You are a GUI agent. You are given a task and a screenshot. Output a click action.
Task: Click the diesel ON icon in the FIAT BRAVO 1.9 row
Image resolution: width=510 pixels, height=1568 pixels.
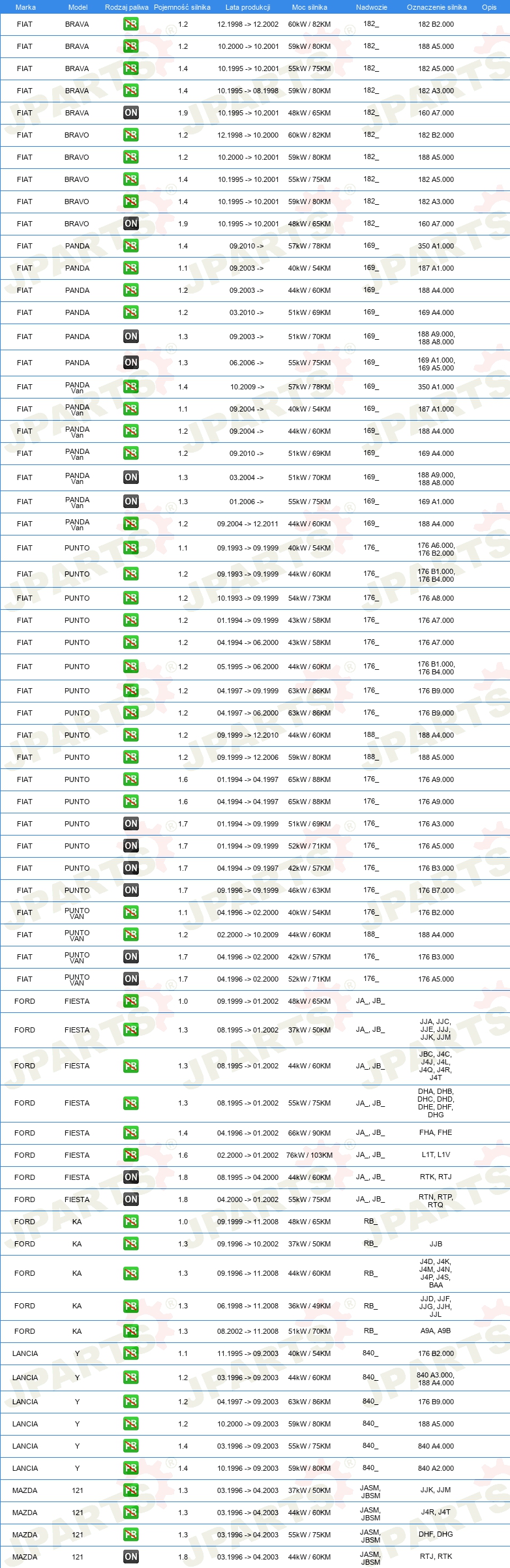[131, 224]
